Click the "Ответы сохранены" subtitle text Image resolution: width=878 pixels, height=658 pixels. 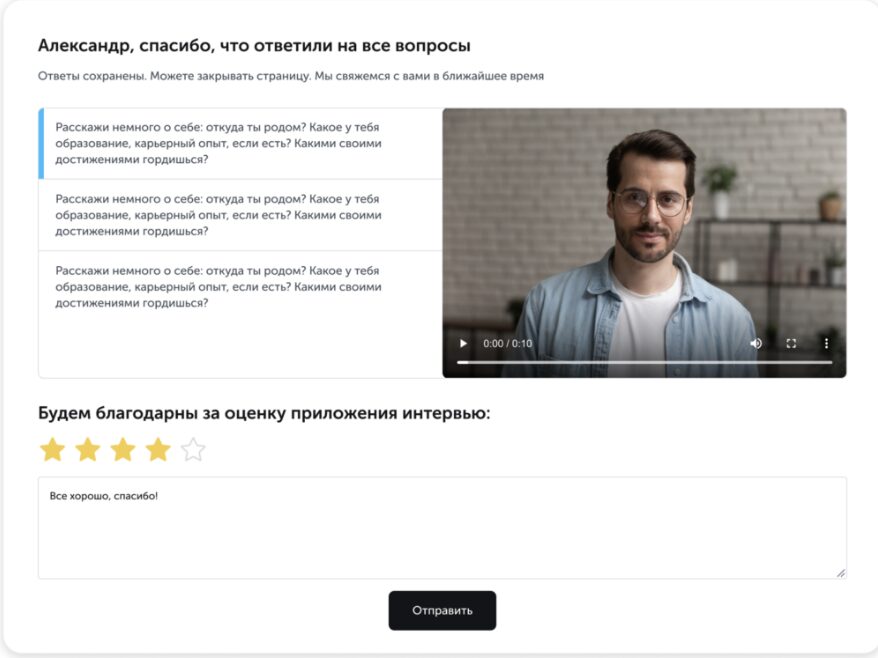tap(291, 76)
